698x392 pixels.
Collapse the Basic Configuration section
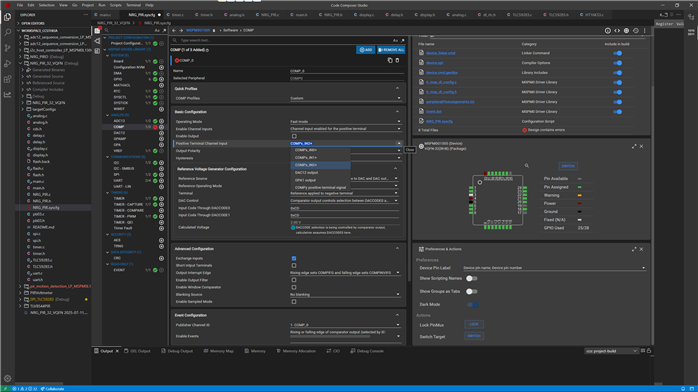coord(397,112)
